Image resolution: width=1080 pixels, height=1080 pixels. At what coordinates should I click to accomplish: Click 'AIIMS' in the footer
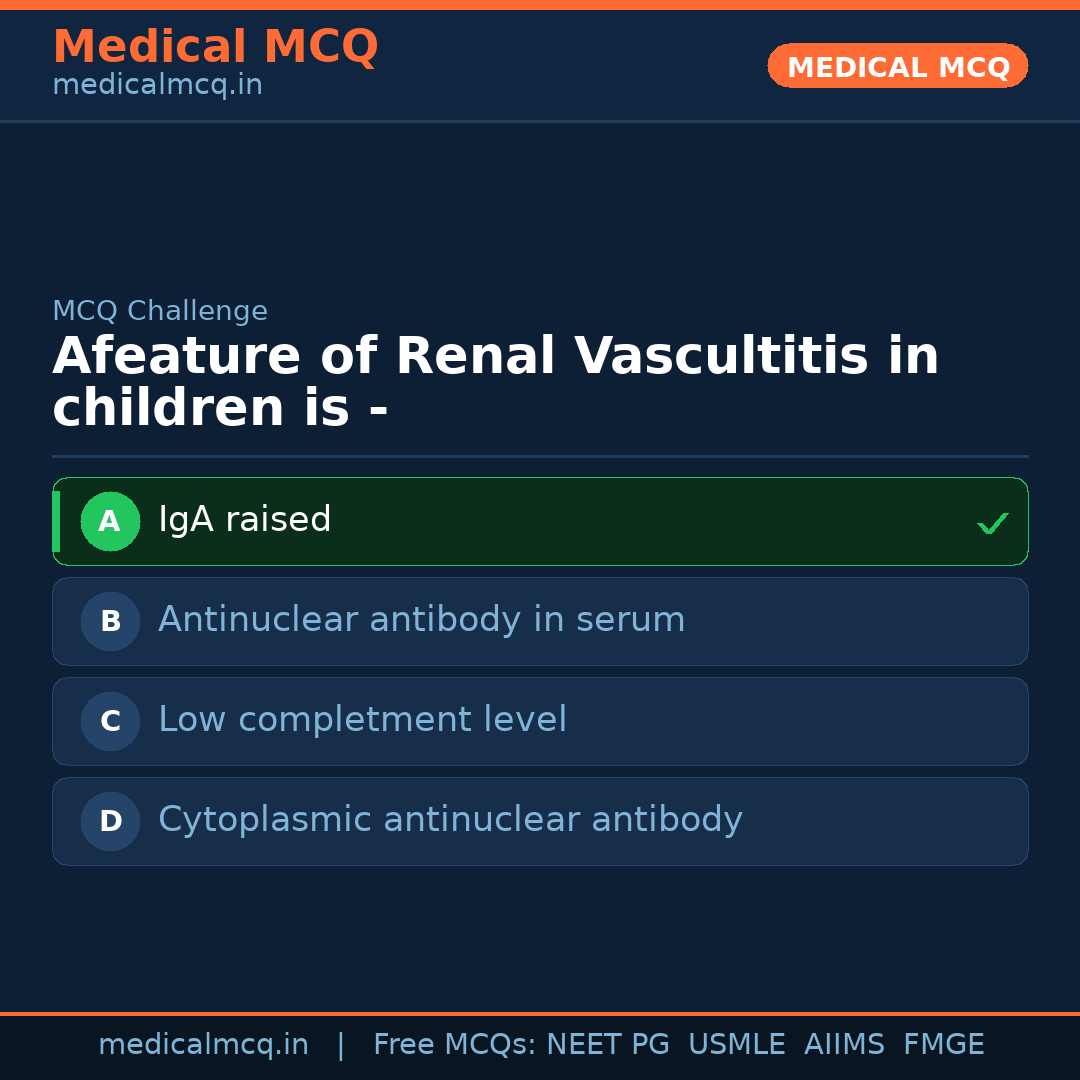[844, 1045]
